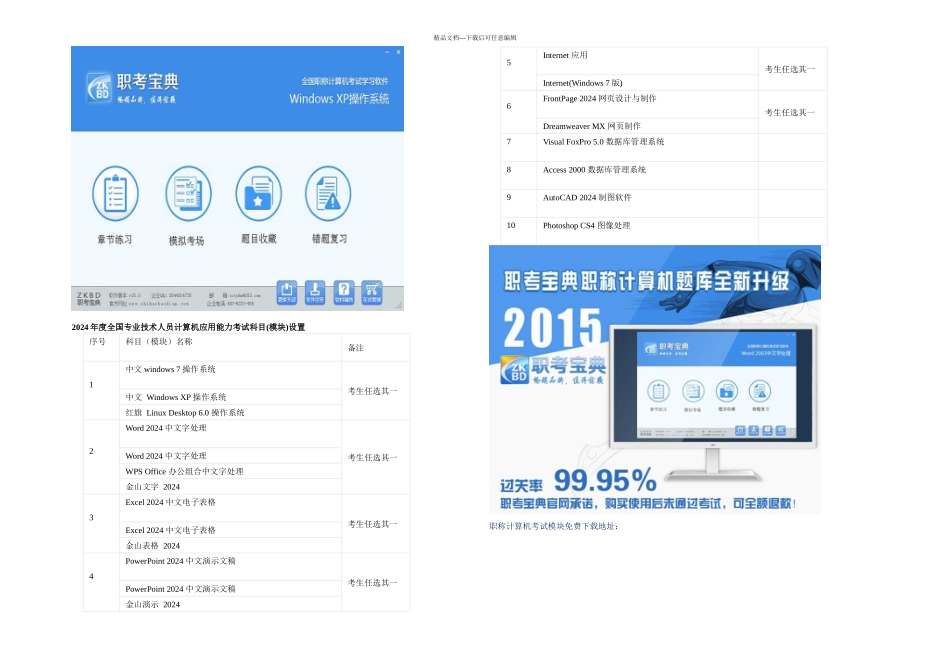Click the 模拟考场 label text
Image resolution: width=950 pixels, height=672 pixels.
[x=186, y=241]
